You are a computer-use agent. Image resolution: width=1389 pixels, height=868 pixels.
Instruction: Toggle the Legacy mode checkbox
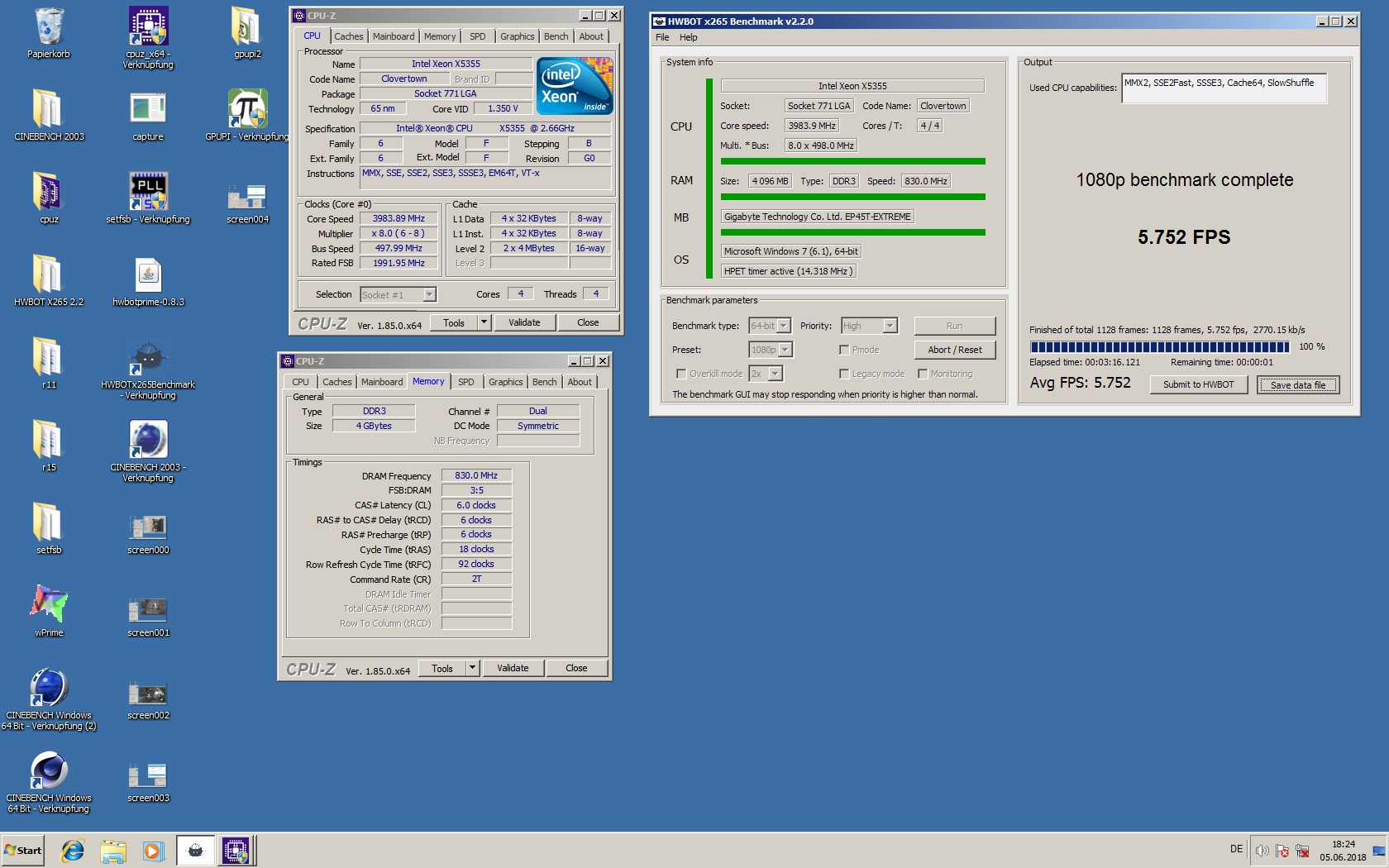(x=844, y=374)
